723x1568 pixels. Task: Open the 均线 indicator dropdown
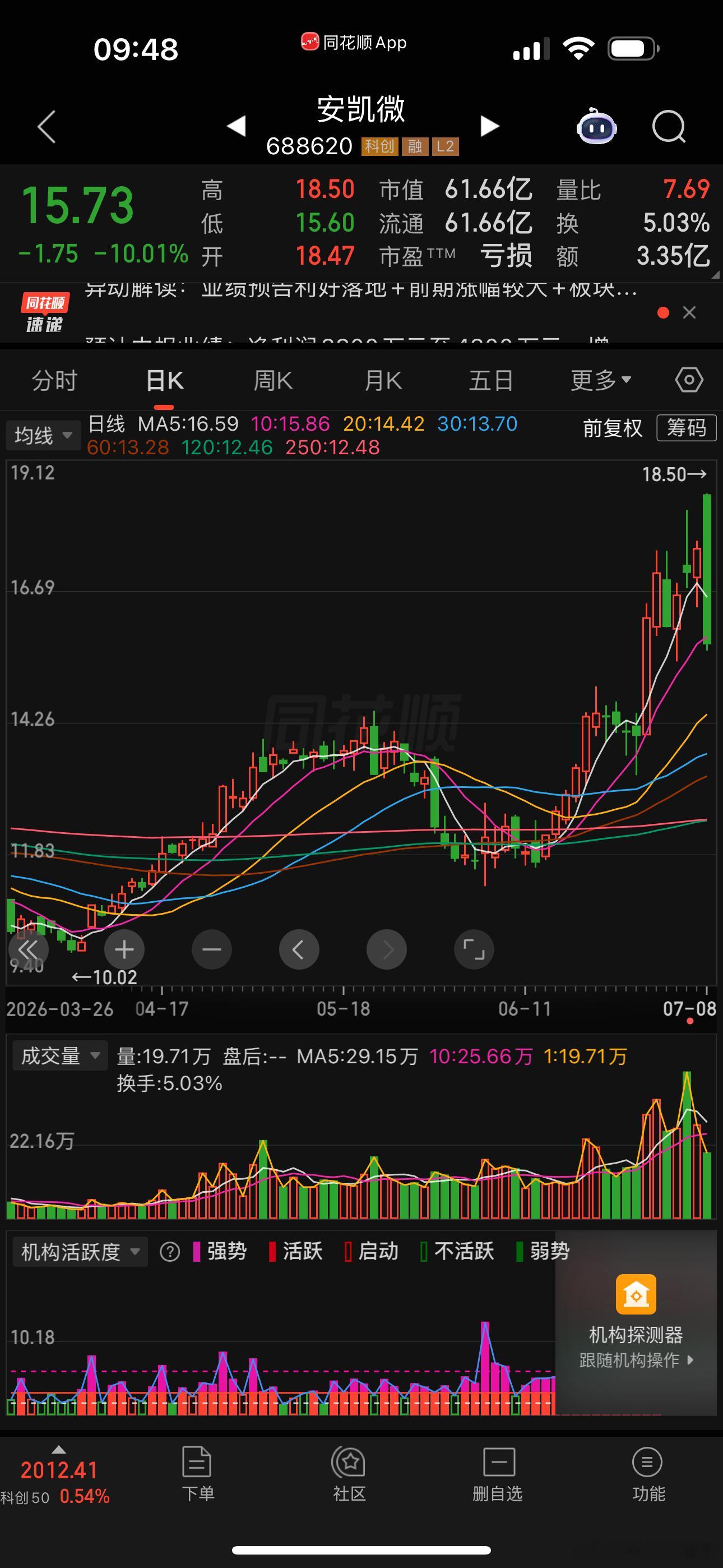[x=43, y=435]
